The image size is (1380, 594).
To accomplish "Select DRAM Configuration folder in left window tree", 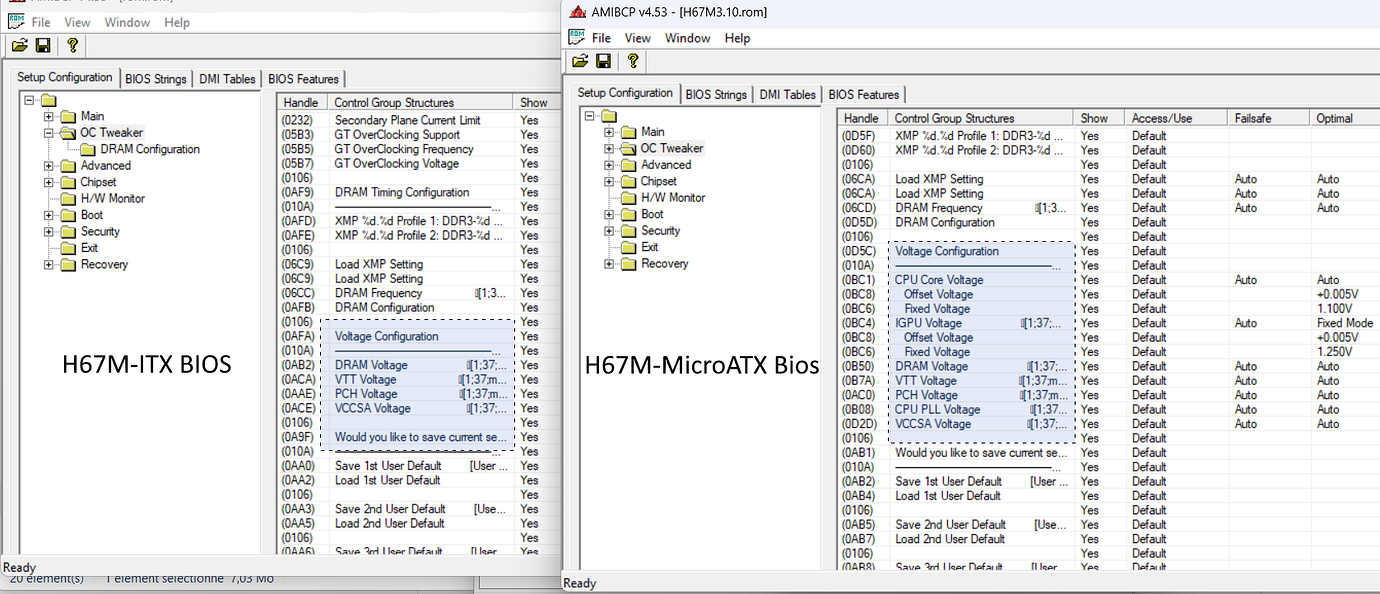I will (x=149, y=149).
